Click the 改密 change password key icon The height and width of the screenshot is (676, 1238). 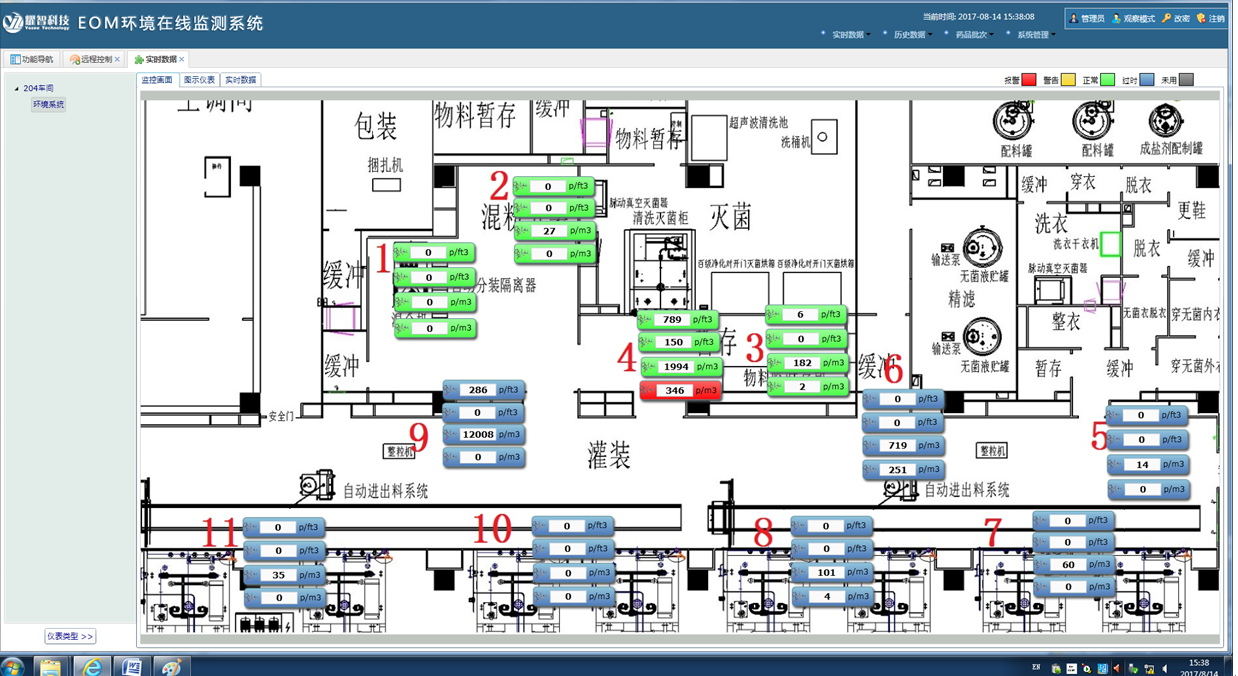tap(1166, 18)
